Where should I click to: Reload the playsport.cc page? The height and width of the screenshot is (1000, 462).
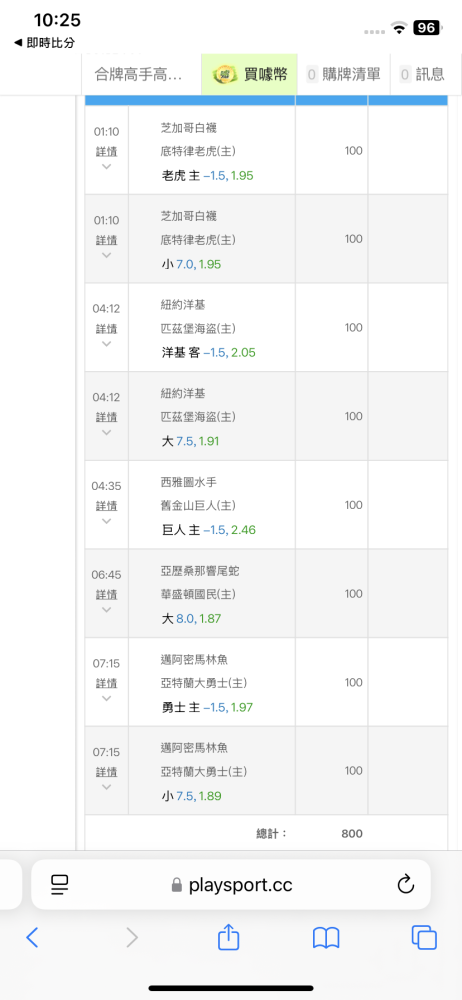(x=405, y=884)
